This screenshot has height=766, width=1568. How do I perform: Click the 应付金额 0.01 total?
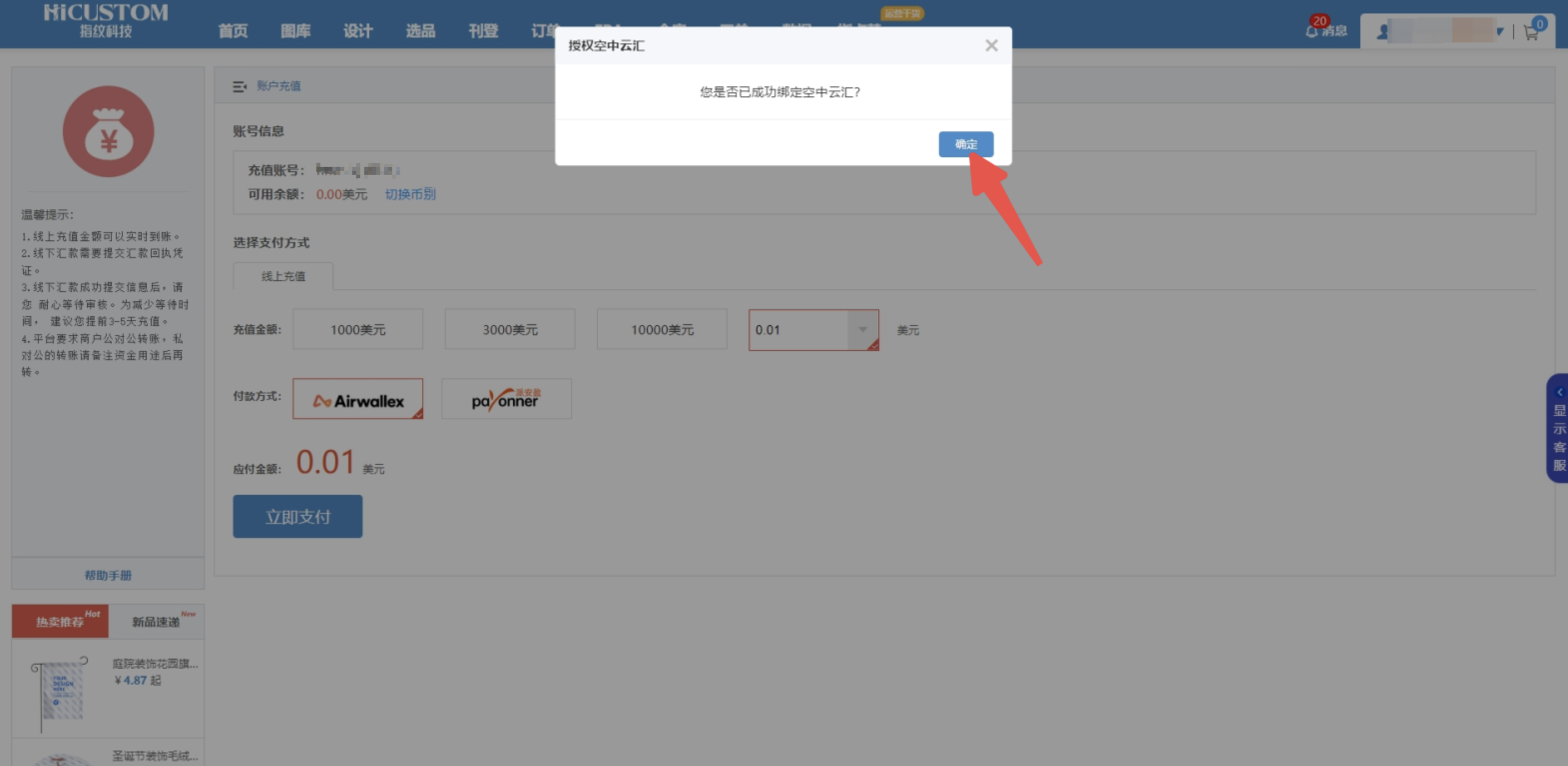coord(325,462)
